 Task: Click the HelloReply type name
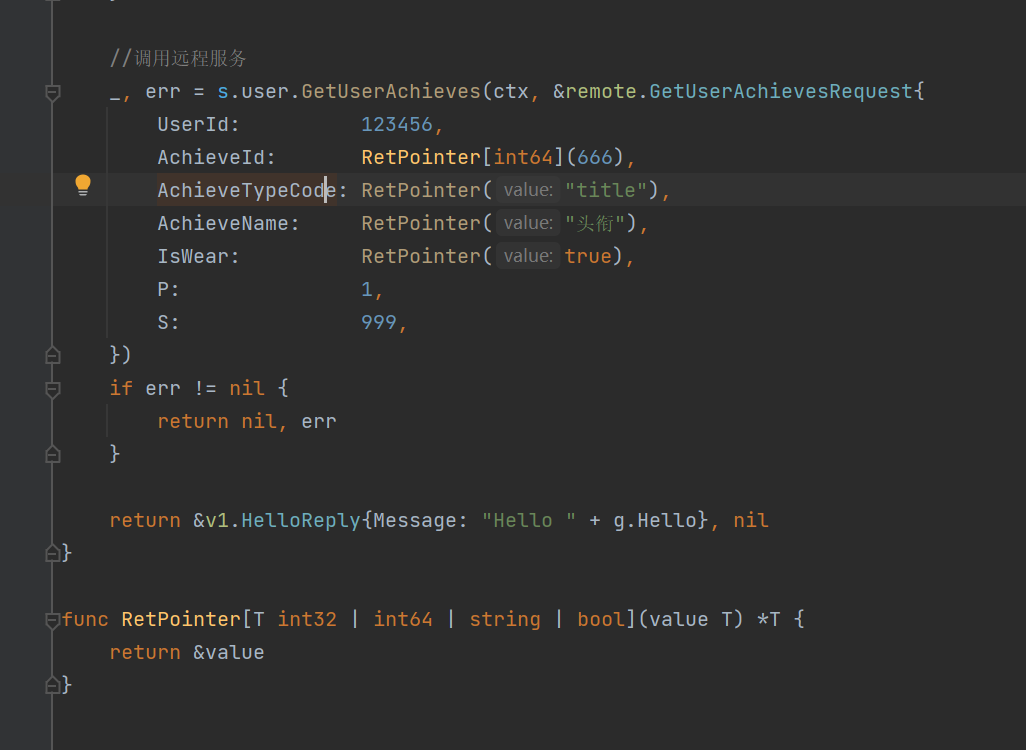click(300, 520)
